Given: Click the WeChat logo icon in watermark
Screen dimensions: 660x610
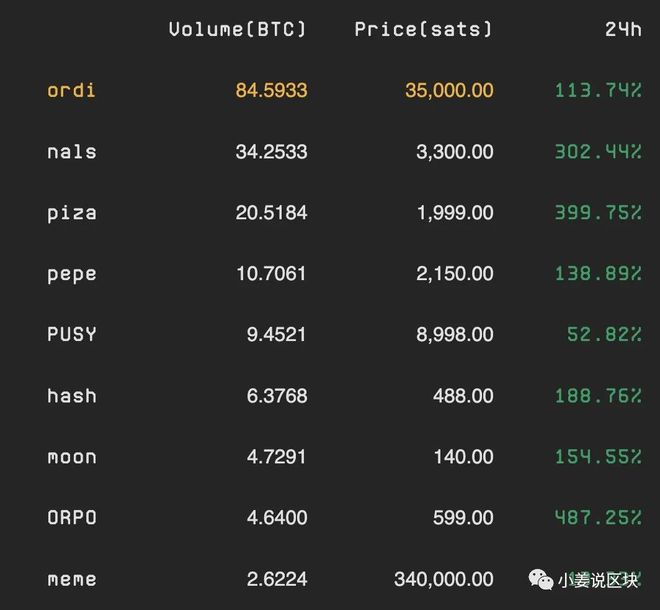Looking at the screenshot, I should click(x=540, y=580).
